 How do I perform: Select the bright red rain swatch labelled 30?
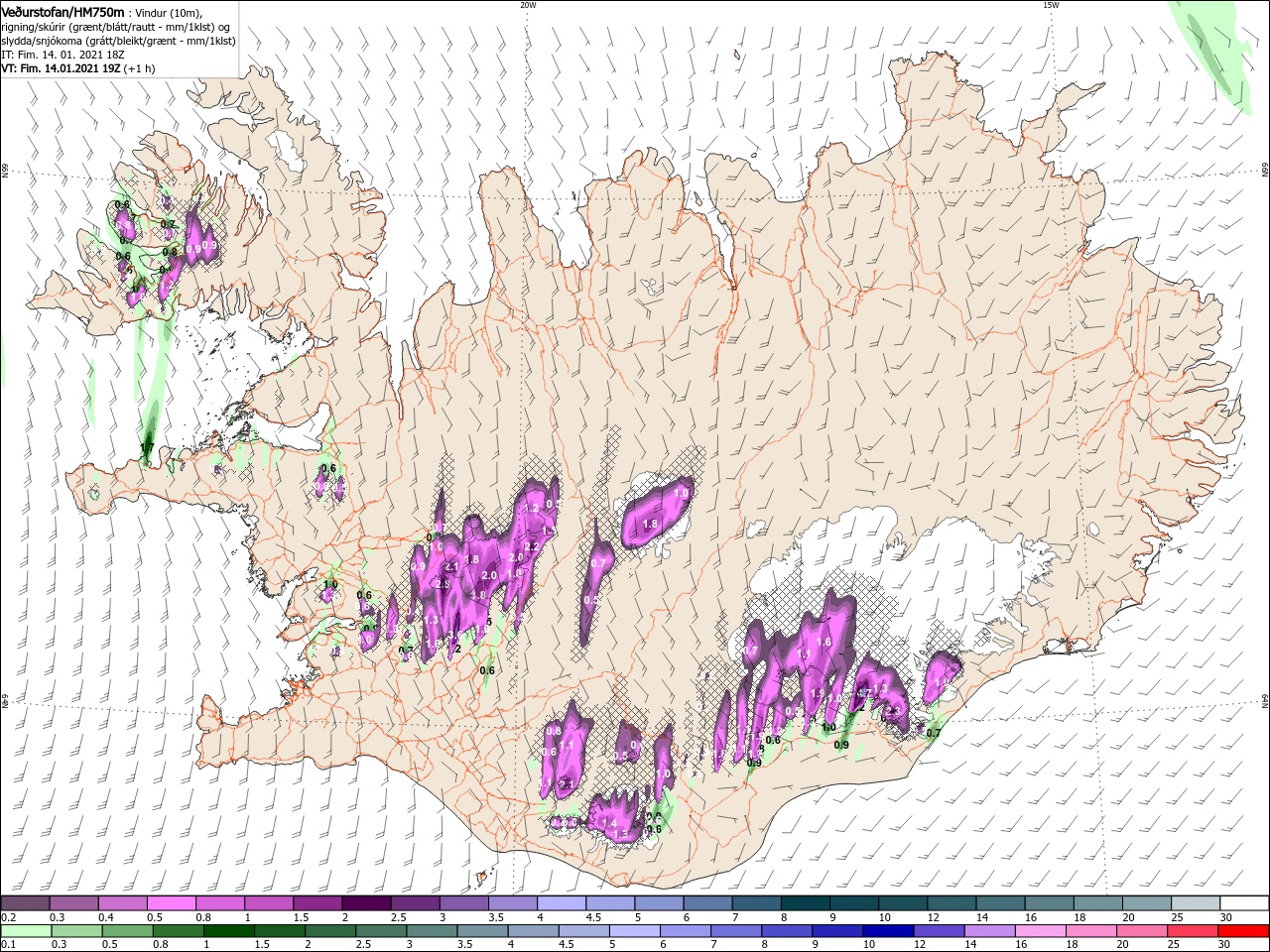[x=1244, y=931]
